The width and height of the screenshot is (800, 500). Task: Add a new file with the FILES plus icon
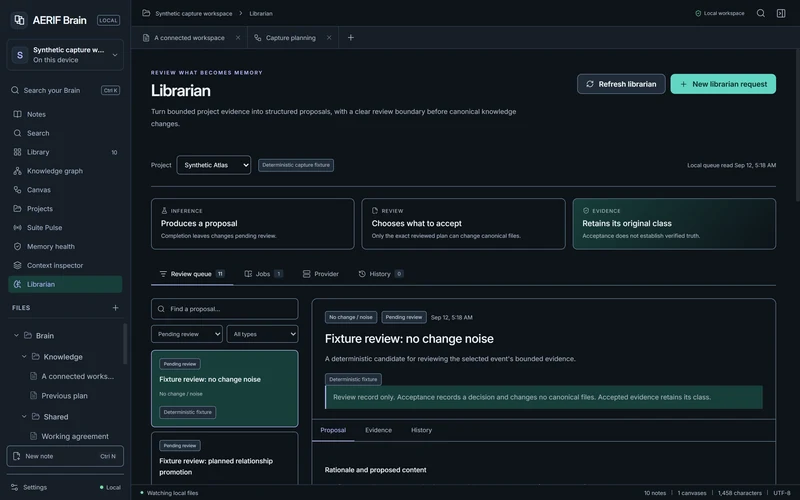click(x=115, y=308)
